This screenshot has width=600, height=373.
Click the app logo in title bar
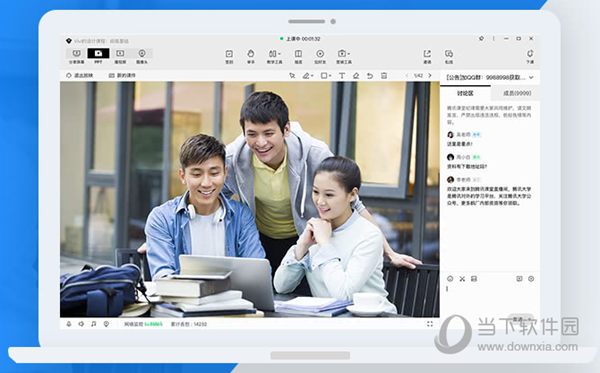pos(69,41)
